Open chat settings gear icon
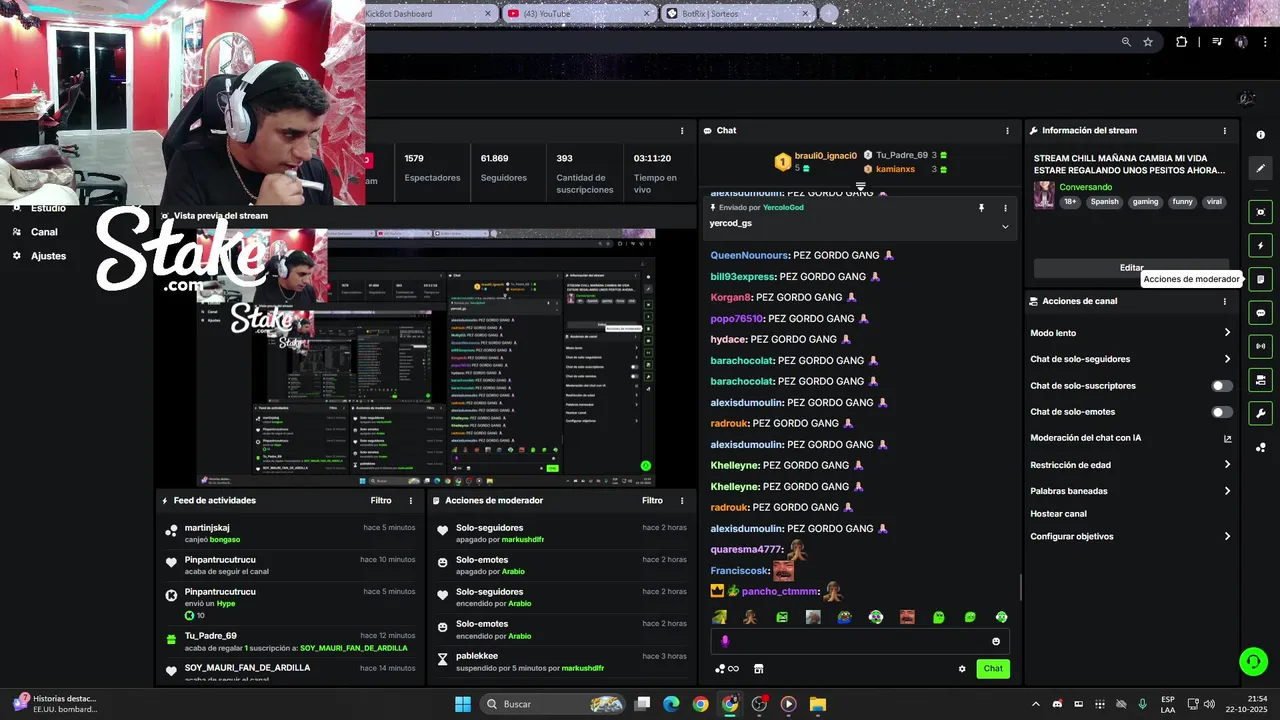1280x720 pixels. tap(962, 669)
